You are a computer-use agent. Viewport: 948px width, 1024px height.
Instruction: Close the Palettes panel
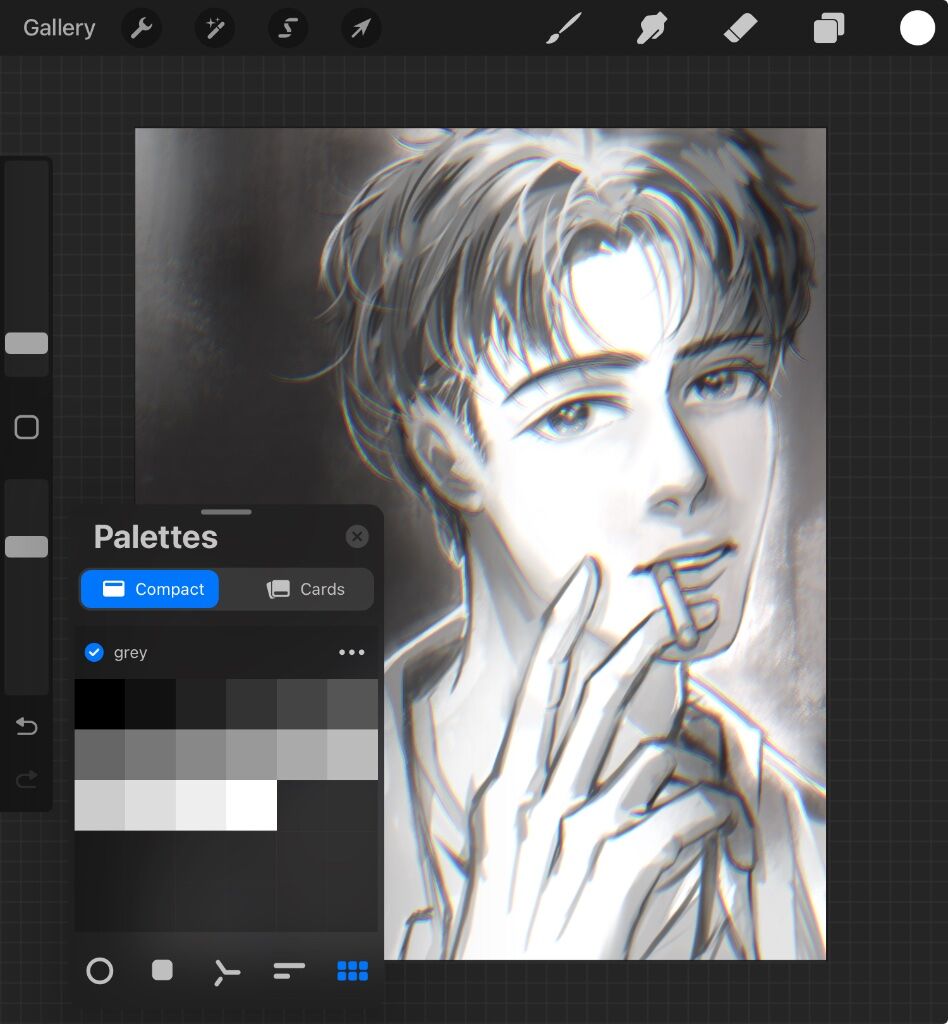357,537
